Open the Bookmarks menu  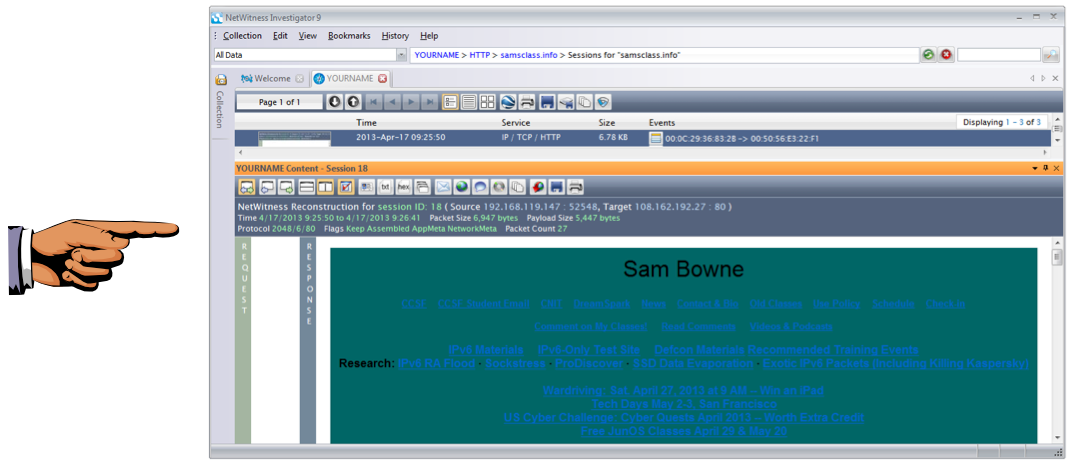click(x=349, y=36)
